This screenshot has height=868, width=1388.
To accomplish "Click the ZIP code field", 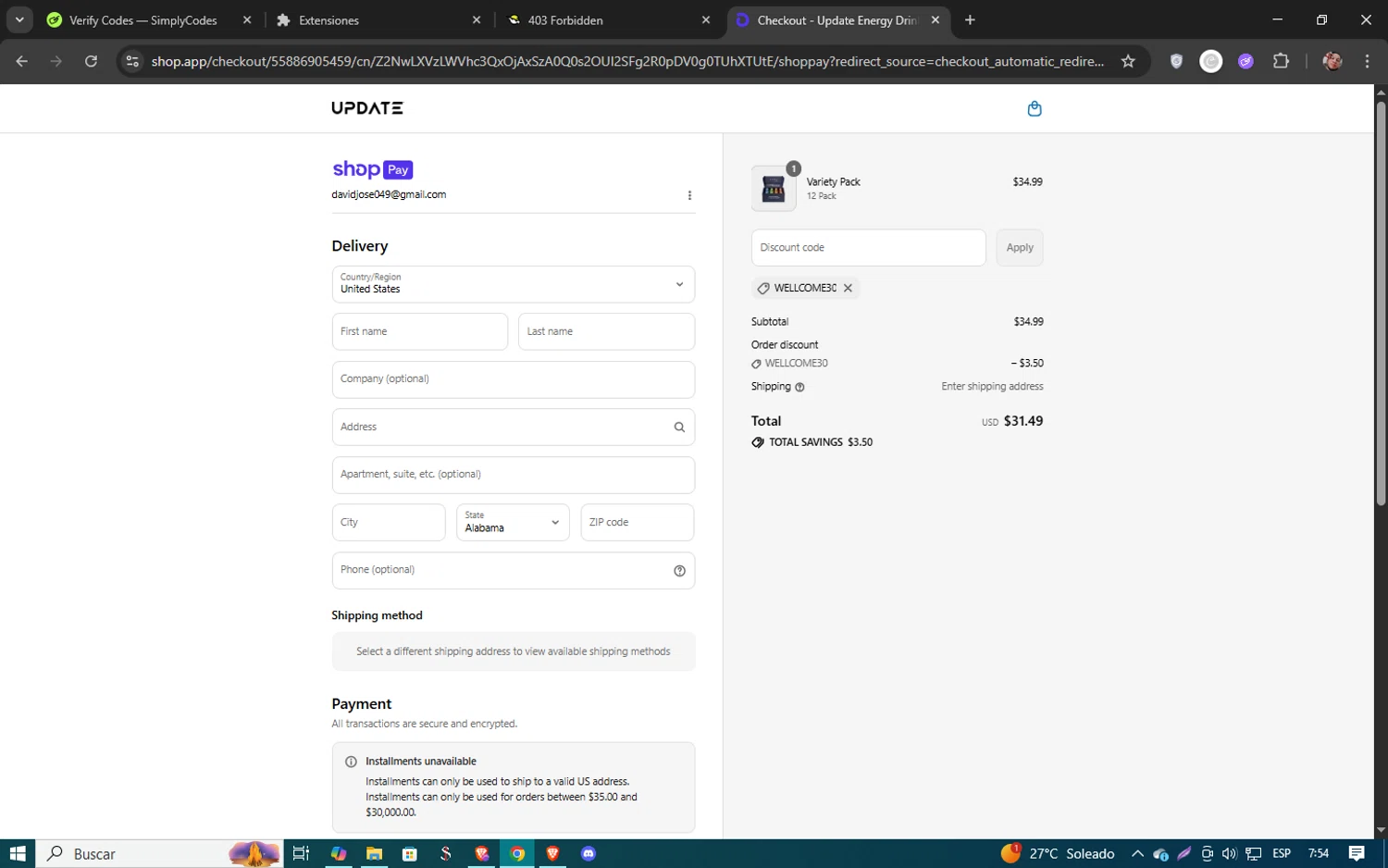I will (x=638, y=522).
